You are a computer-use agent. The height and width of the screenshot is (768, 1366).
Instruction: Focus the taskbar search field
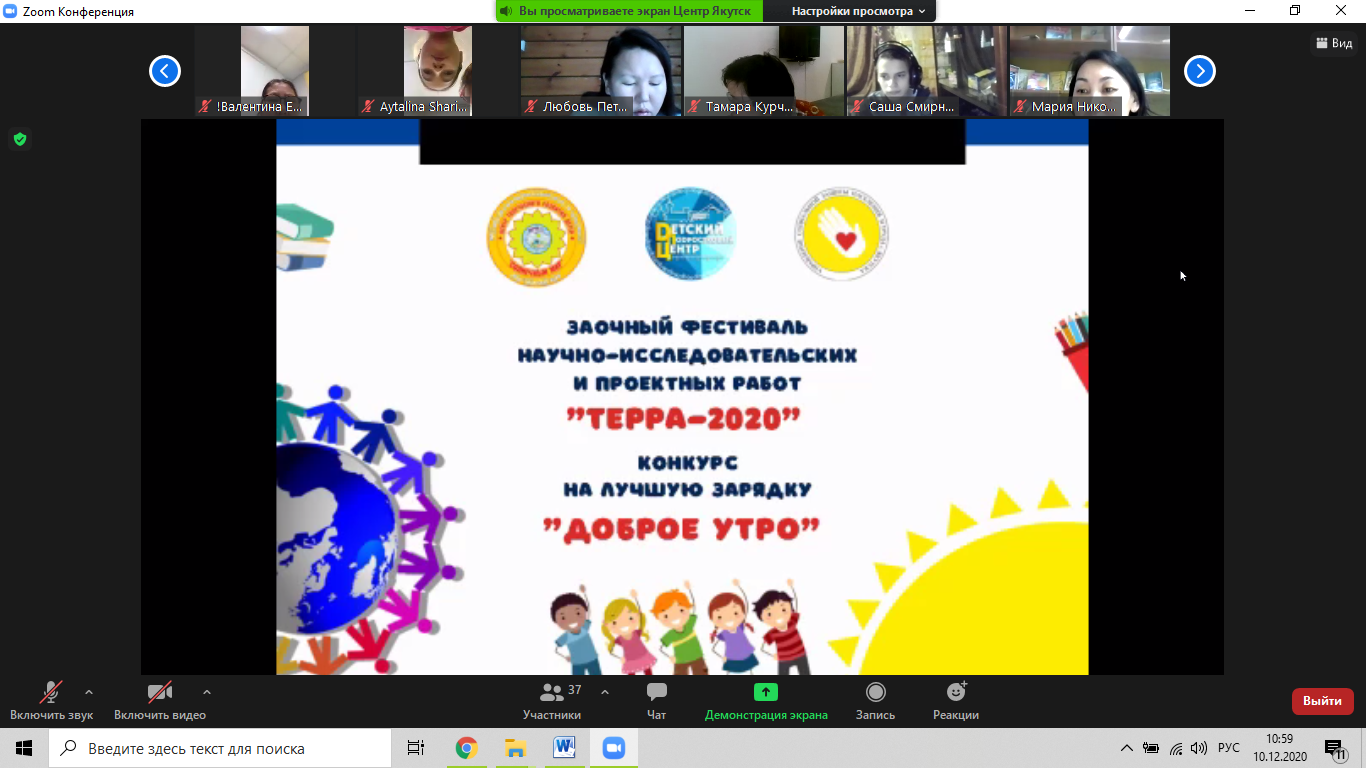pyautogui.click(x=220, y=748)
